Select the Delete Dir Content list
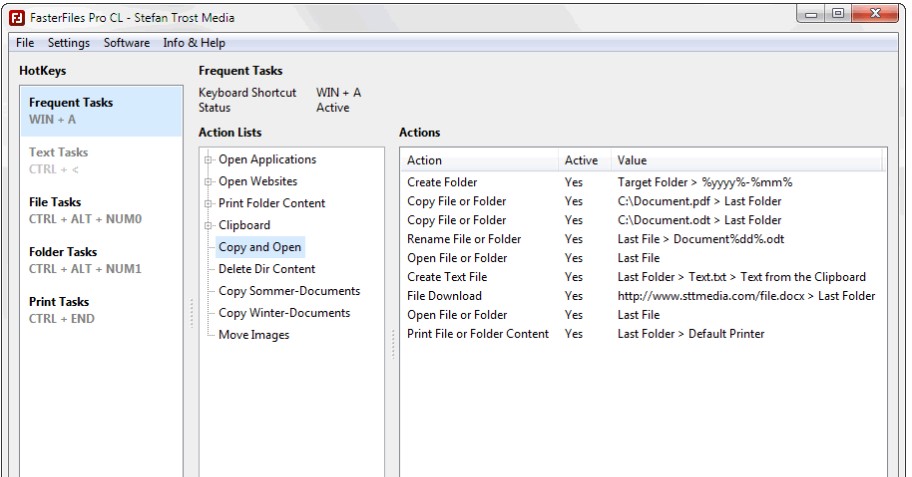 point(266,269)
